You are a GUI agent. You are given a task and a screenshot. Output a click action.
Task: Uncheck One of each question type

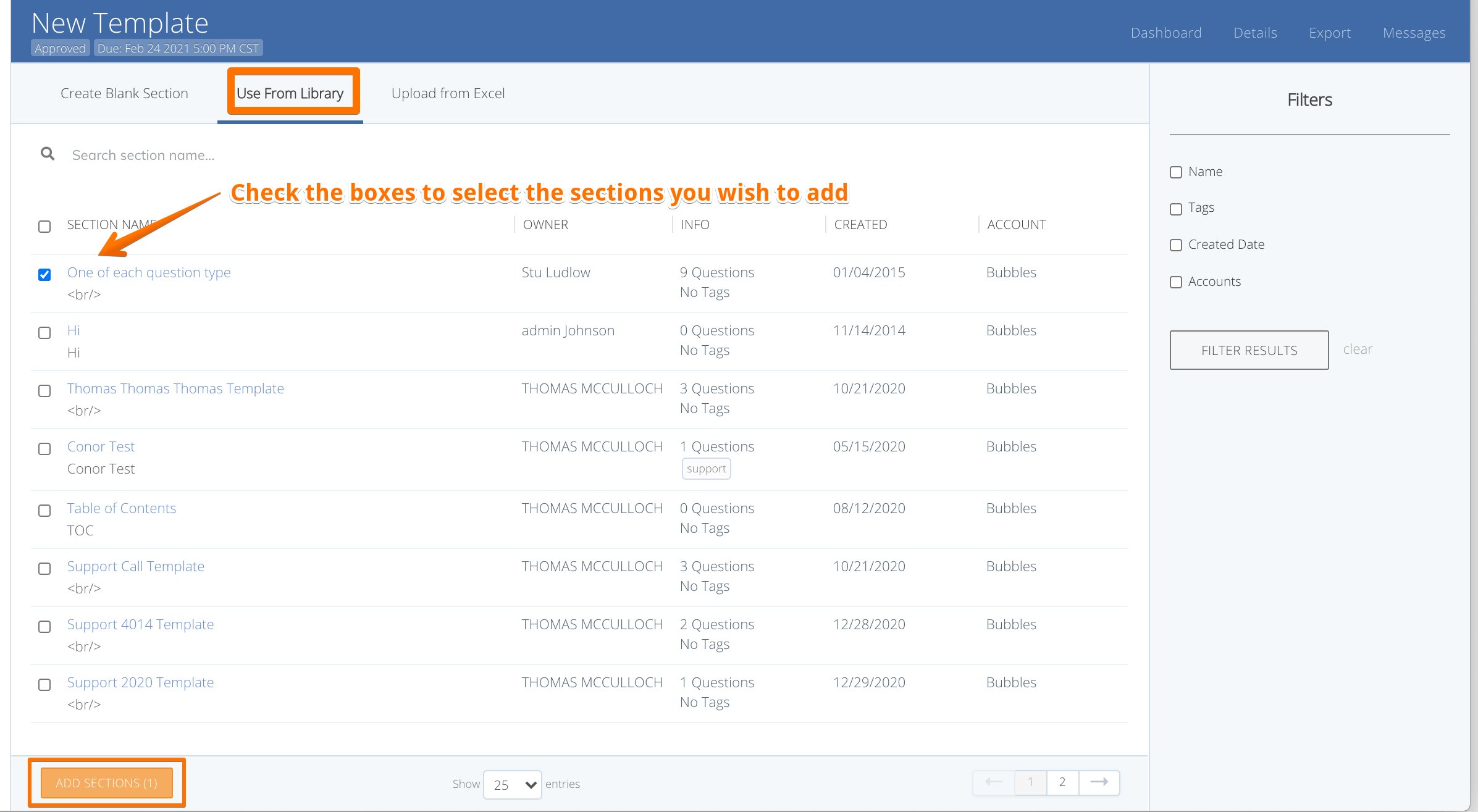tap(44, 275)
